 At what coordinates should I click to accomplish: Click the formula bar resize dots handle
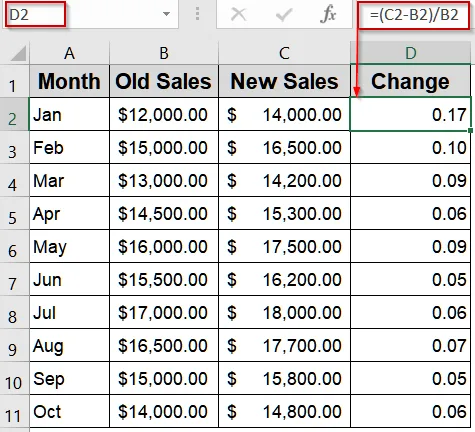[197, 14]
